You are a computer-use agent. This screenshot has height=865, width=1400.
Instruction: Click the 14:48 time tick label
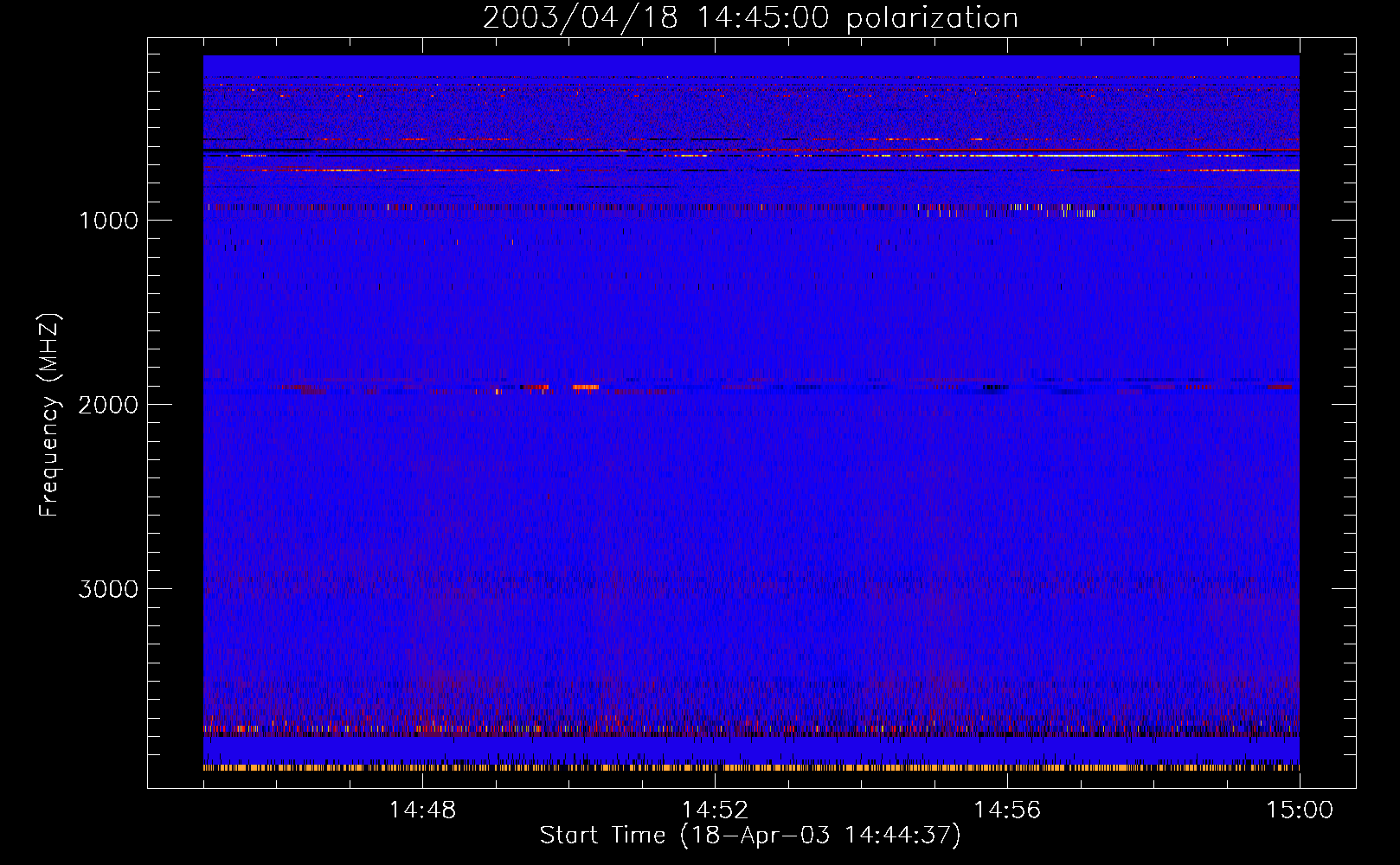422,811
